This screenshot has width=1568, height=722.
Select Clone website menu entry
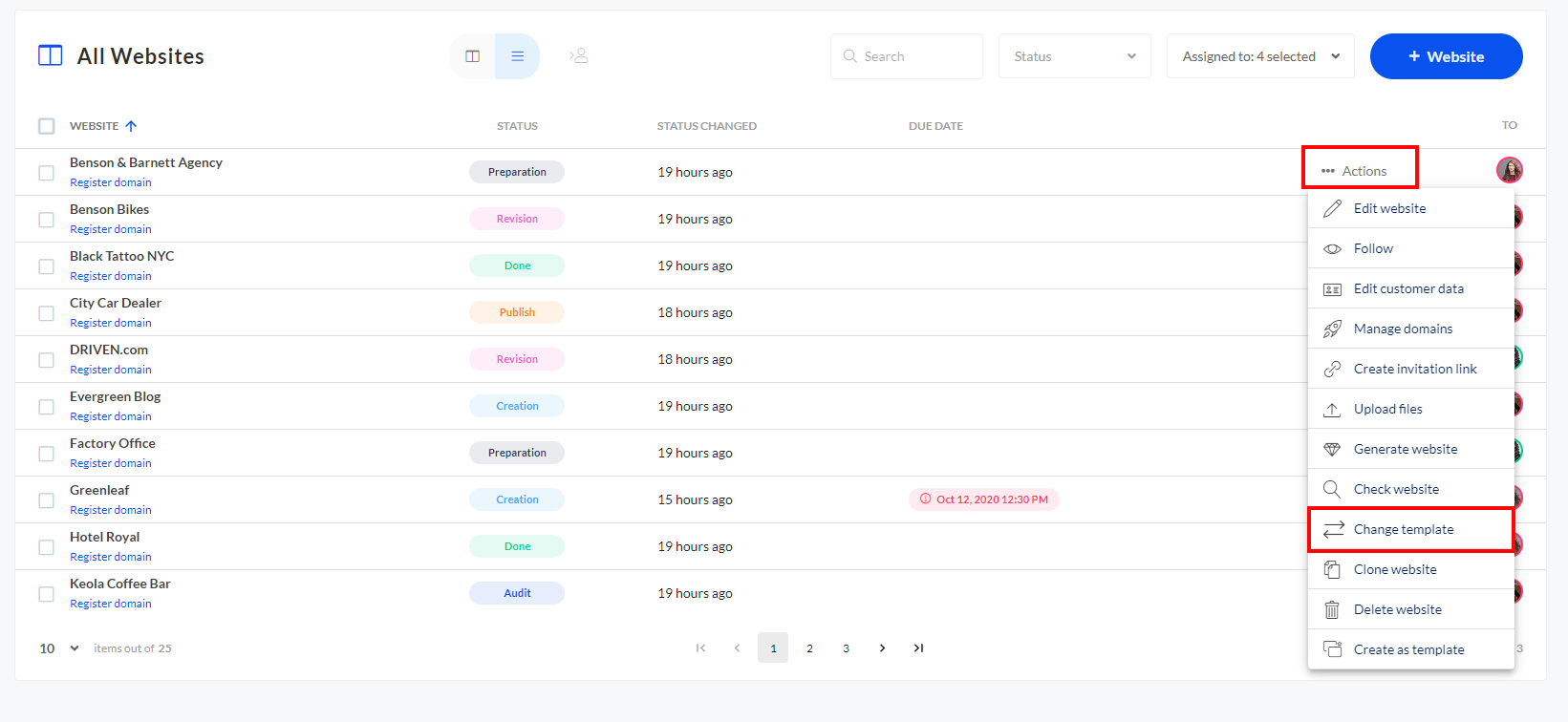[1394, 569]
